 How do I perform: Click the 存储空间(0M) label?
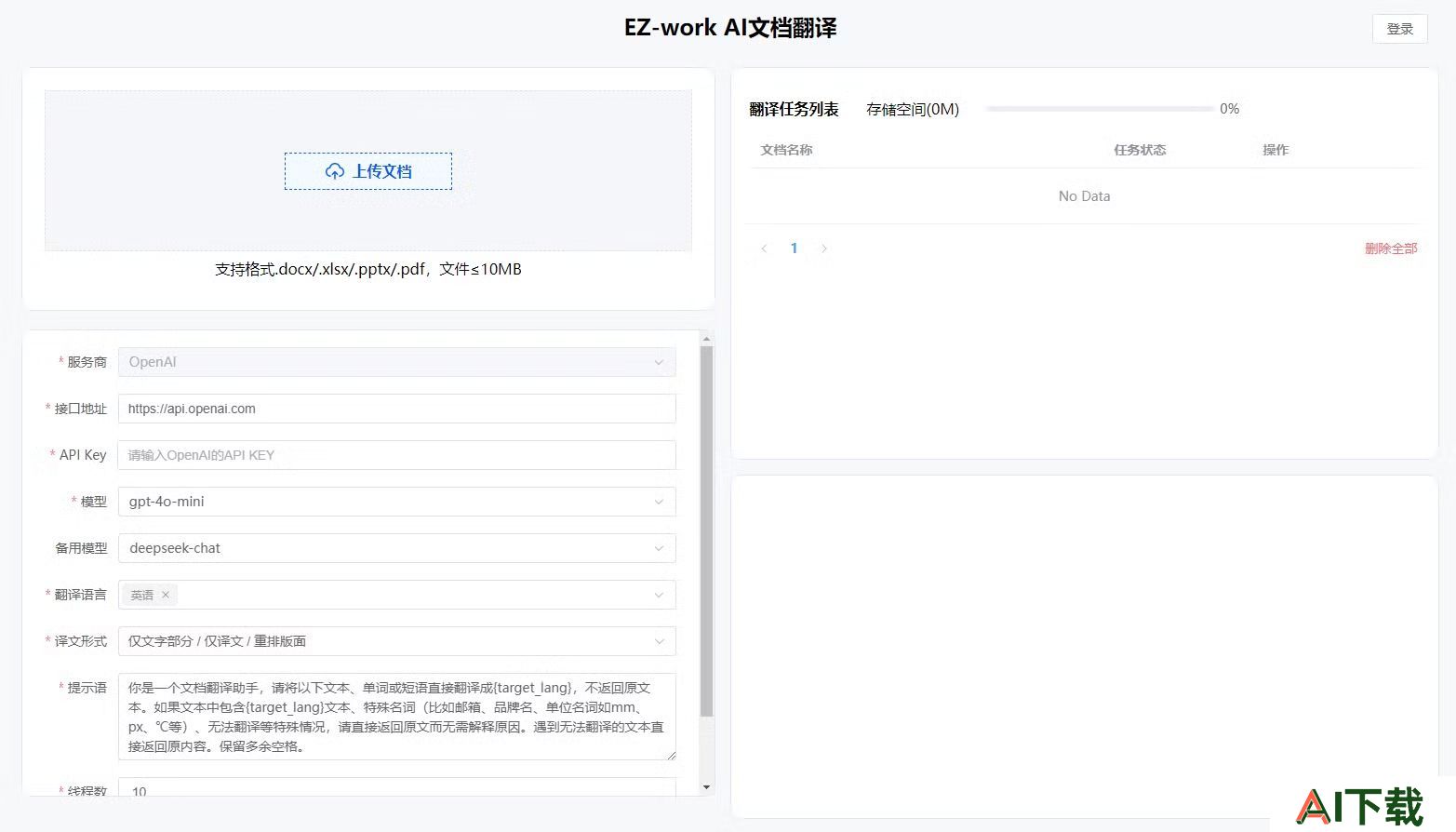[x=913, y=109]
